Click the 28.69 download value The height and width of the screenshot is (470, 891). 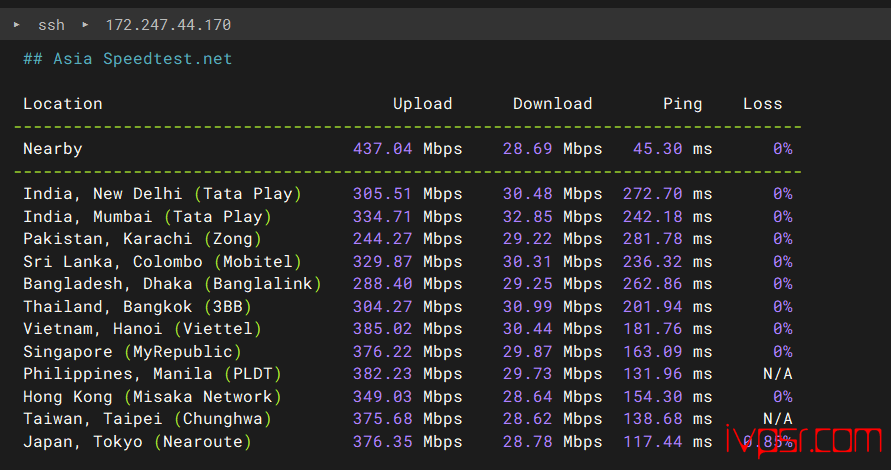click(527, 149)
